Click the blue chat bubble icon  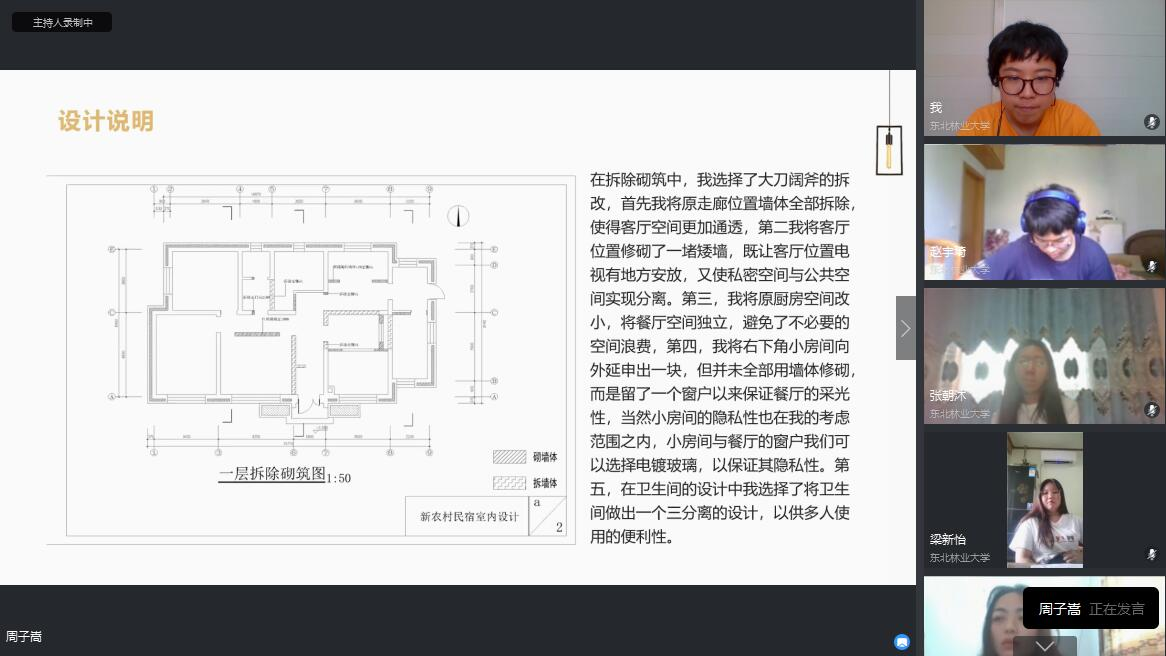(902, 642)
